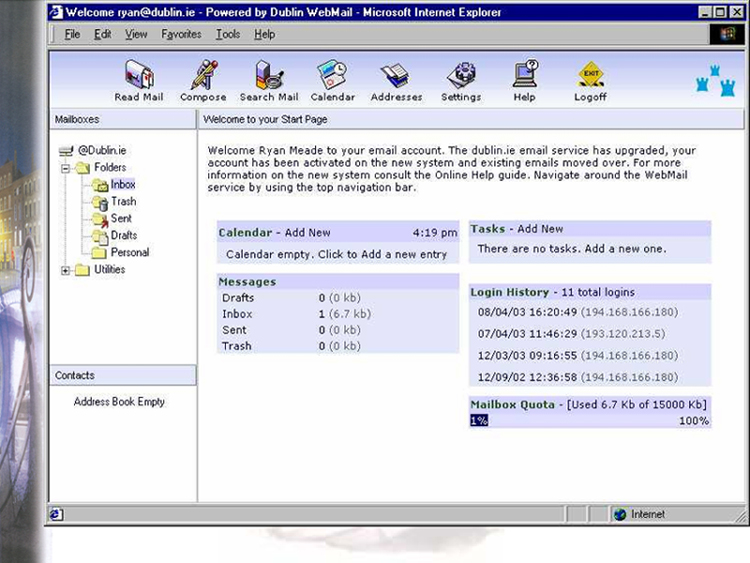Select the Drafts folder

[x=124, y=236]
